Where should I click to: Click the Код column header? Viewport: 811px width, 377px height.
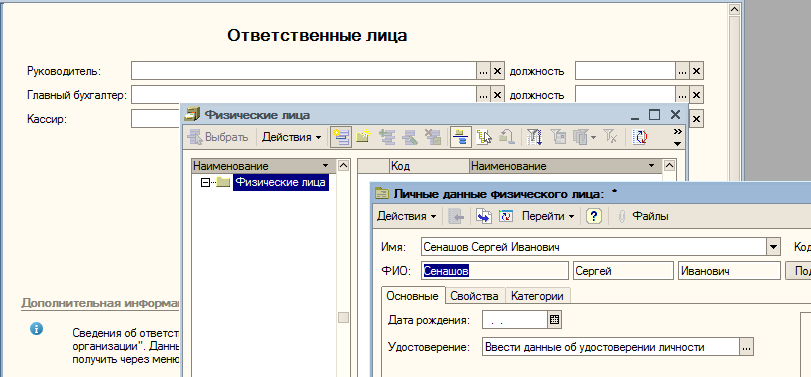tap(428, 166)
